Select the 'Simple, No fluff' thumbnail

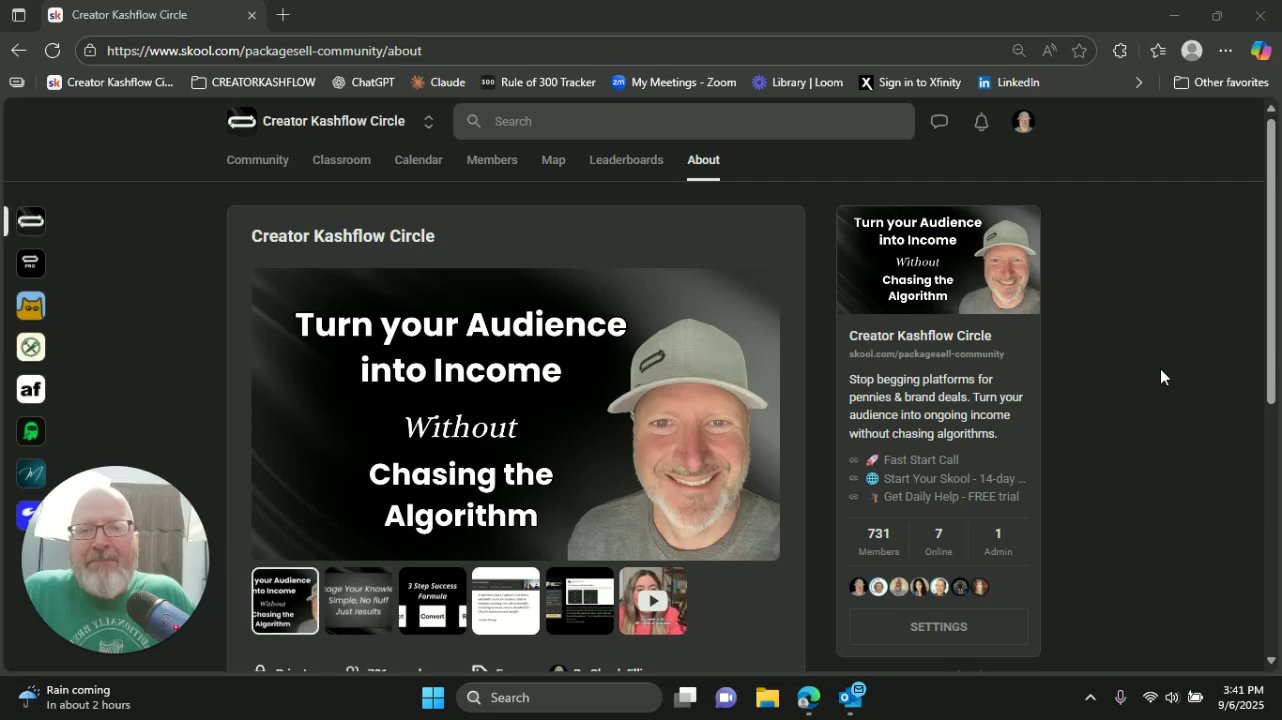tap(359, 601)
